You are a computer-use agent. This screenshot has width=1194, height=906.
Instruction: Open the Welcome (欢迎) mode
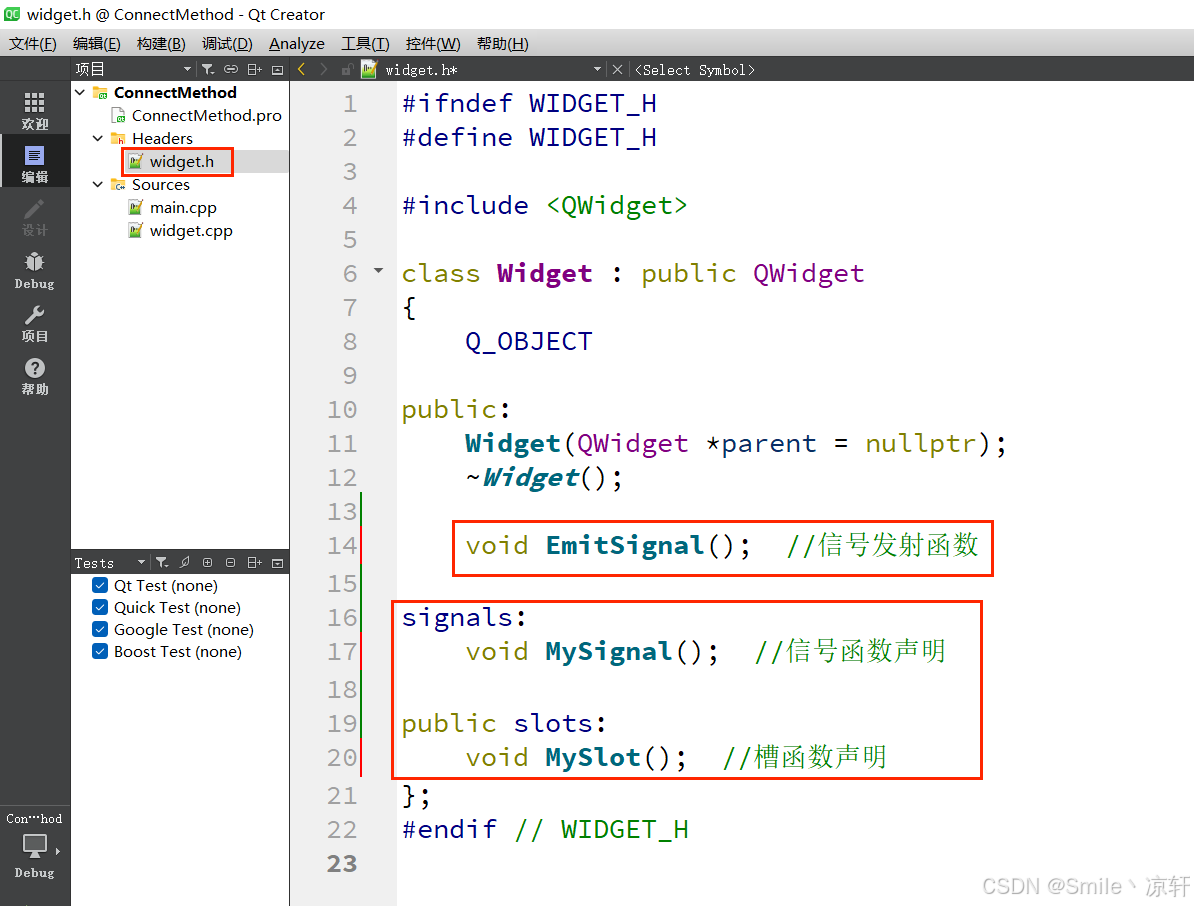(34, 110)
